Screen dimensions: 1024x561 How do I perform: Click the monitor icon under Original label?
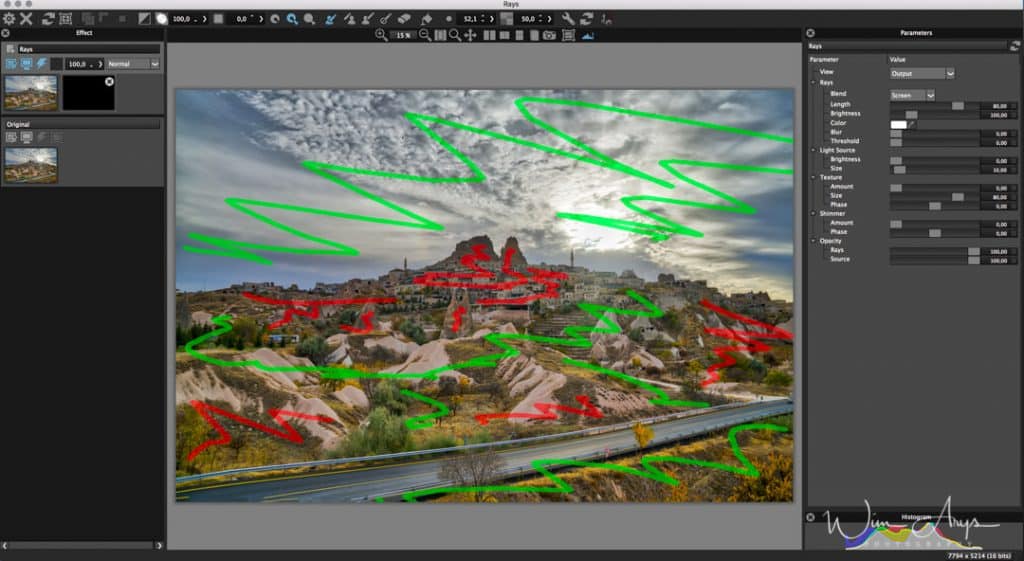26,137
